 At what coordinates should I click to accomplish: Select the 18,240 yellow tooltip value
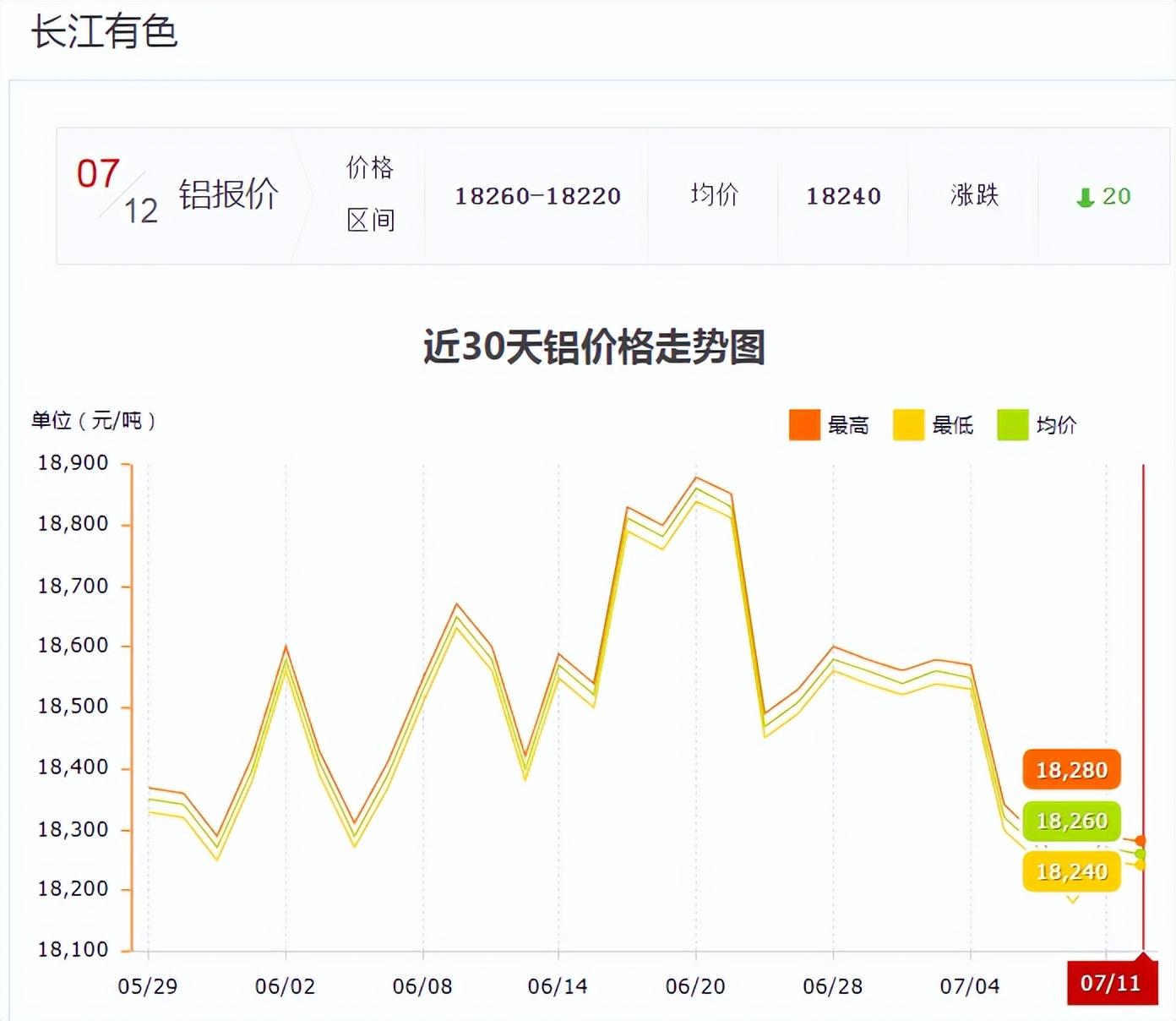pyautogui.click(x=1071, y=871)
